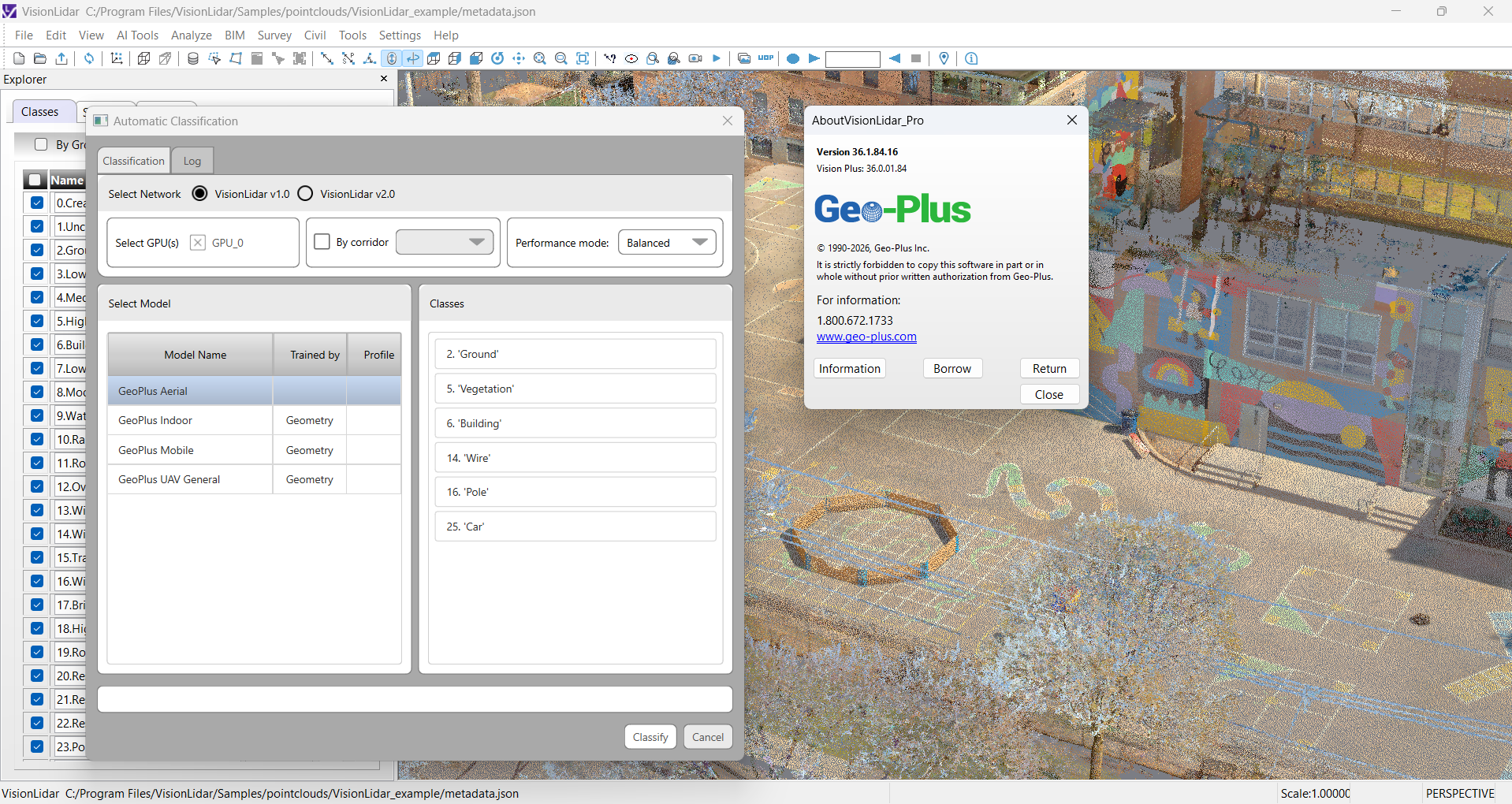Select VisionLidar v2.0 network radio button
1512x804 pixels.
tap(305, 194)
